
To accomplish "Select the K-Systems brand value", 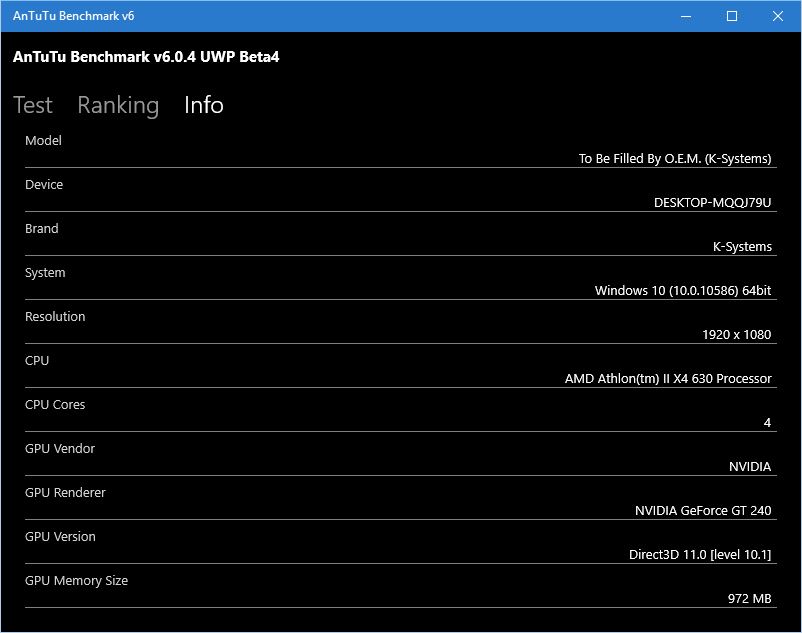I will pyautogui.click(x=742, y=246).
